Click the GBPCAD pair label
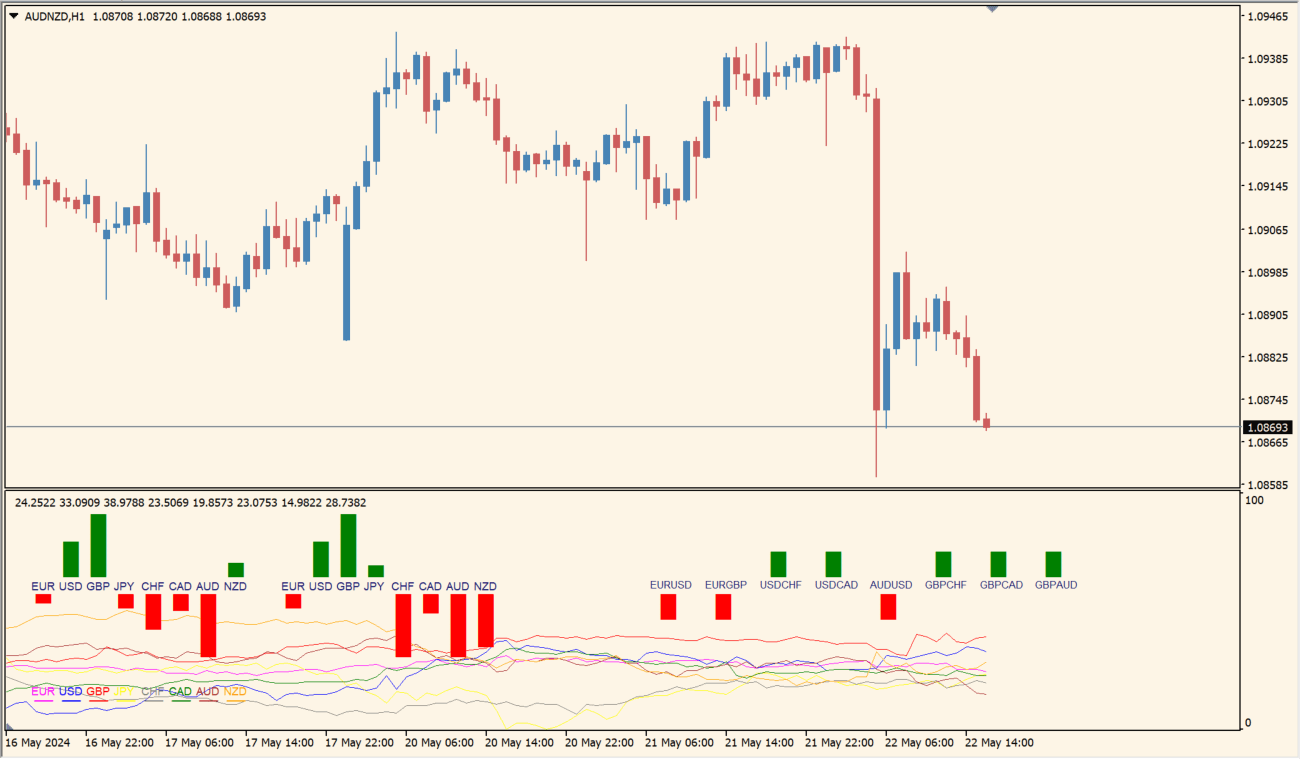This screenshot has width=1300, height=759. pyautogui.click(x=1001, y=585)
